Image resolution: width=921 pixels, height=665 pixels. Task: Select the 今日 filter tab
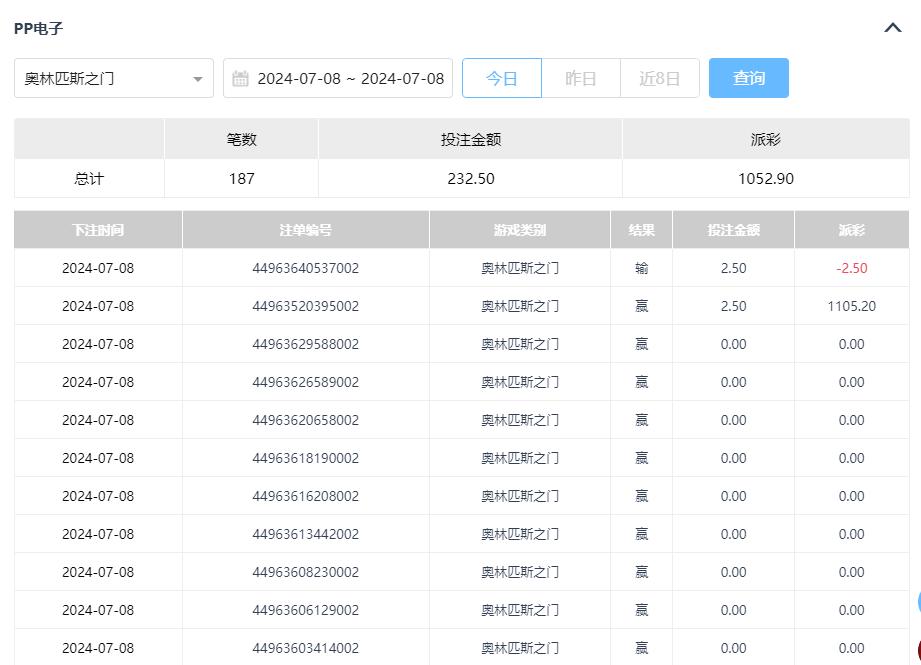point(502,78)
